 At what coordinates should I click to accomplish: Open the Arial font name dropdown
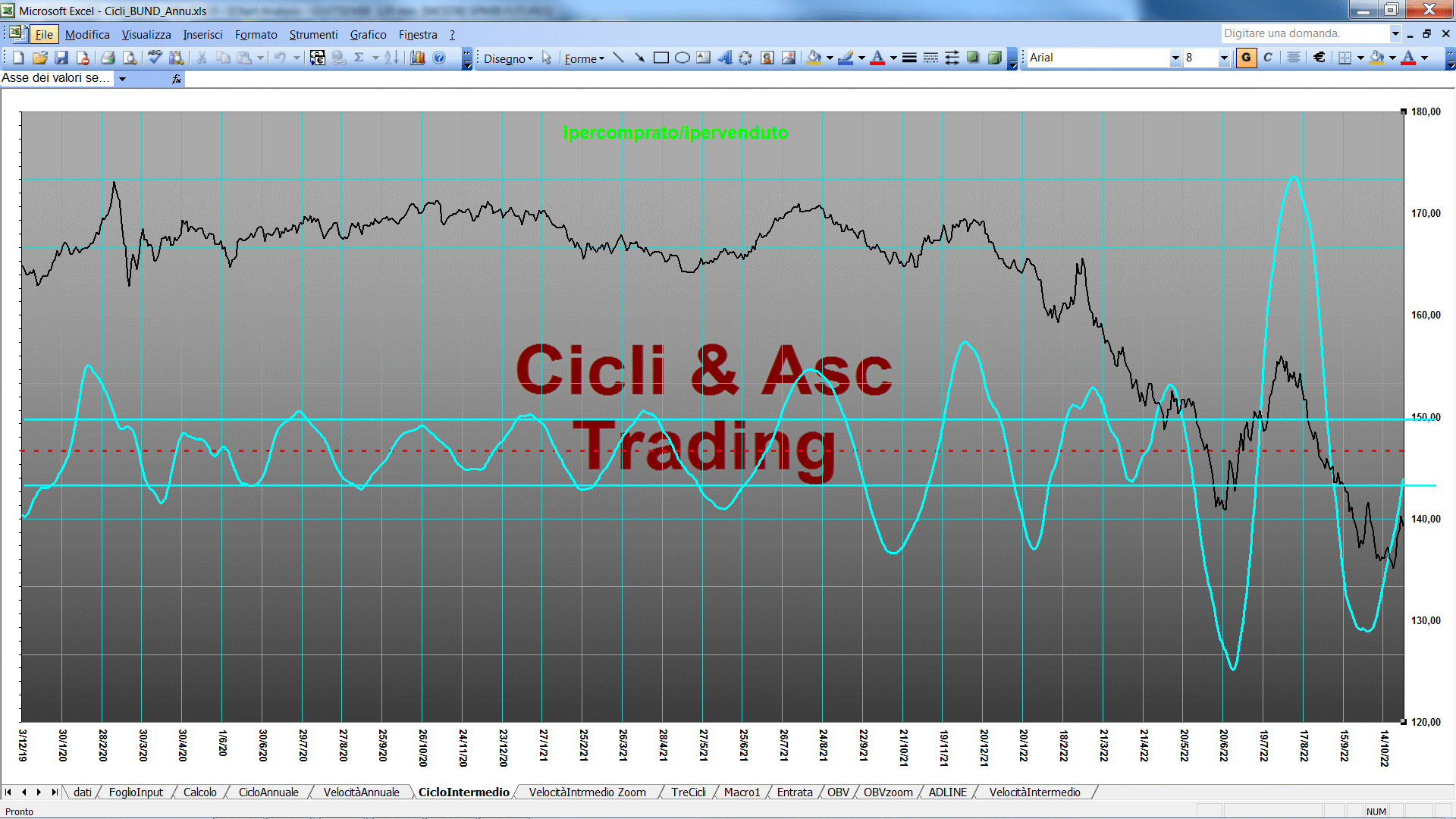(1175, 58)
